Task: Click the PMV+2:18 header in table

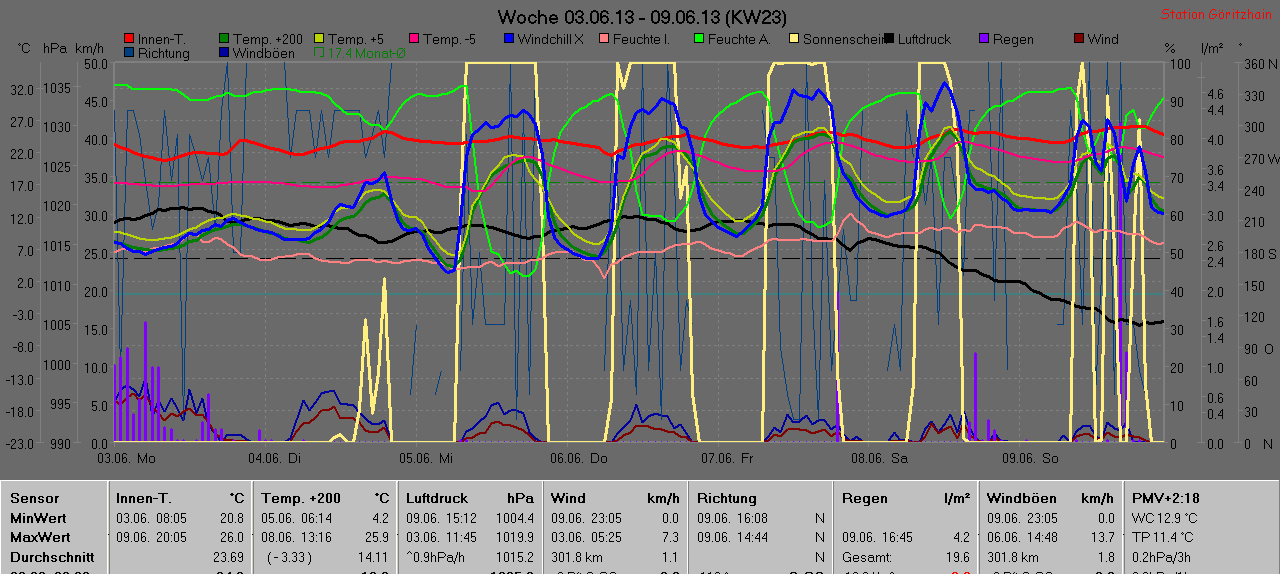Action: pos(1165,498)
